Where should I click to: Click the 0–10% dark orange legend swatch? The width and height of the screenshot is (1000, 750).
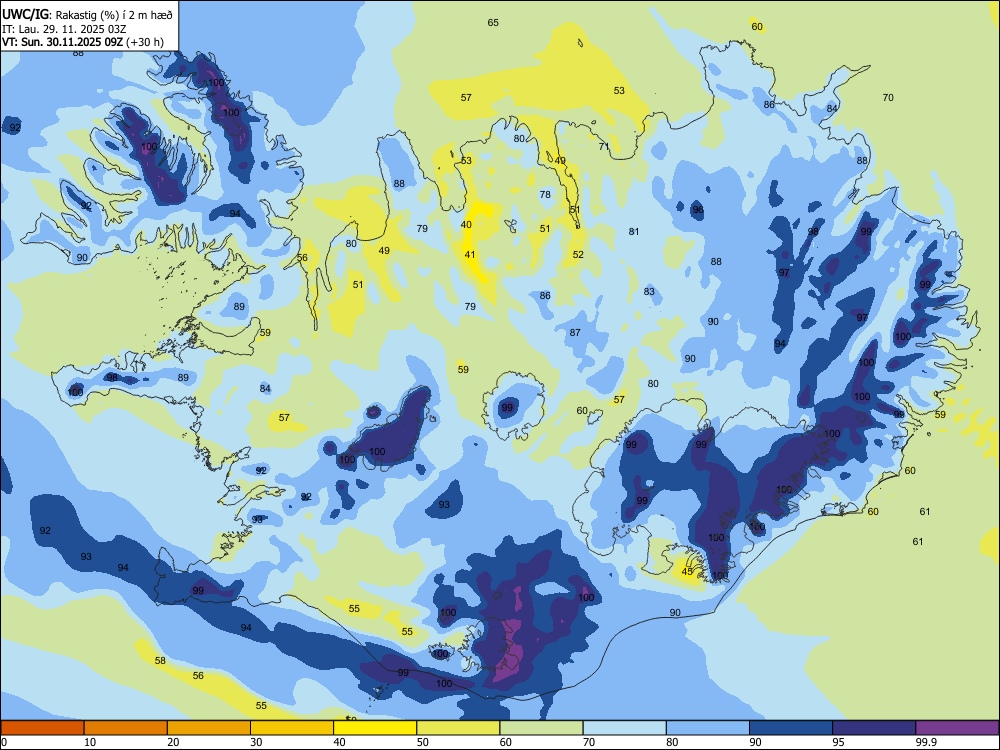42,728
